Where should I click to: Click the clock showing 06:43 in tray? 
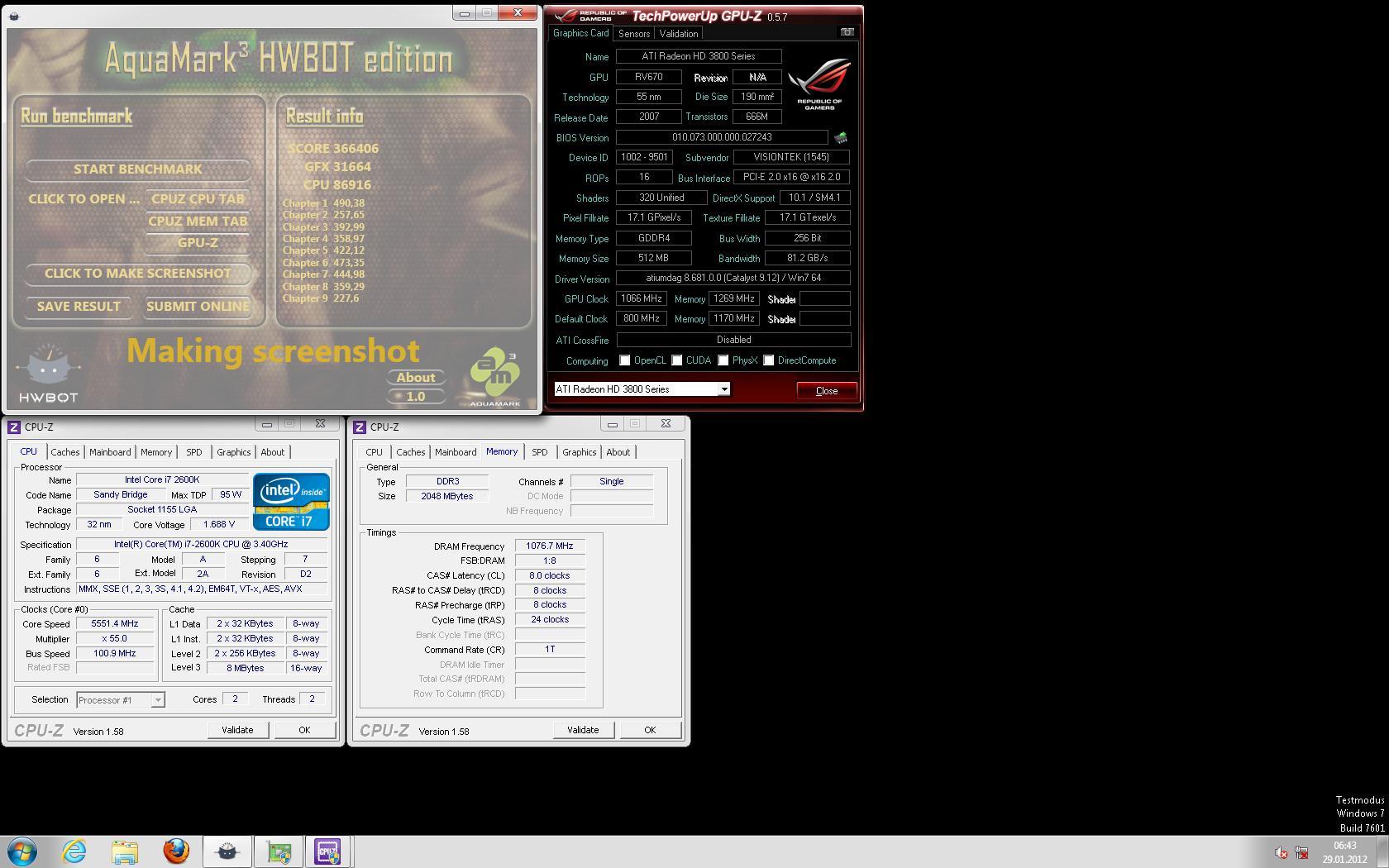pos(1345,846)
